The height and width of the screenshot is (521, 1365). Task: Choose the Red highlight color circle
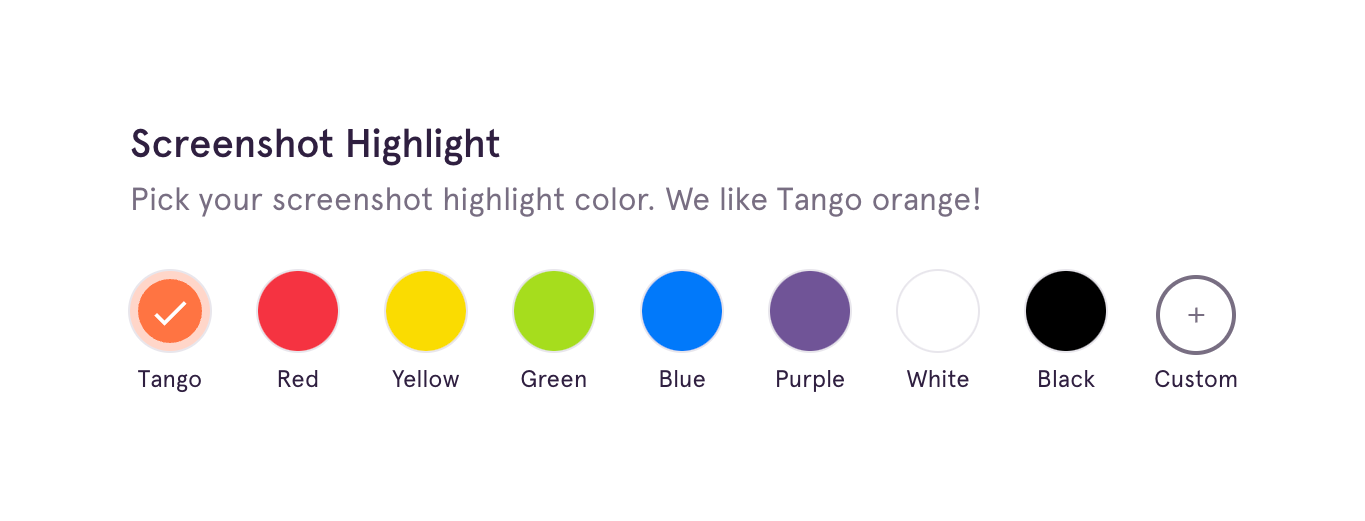tap(298, 311)
